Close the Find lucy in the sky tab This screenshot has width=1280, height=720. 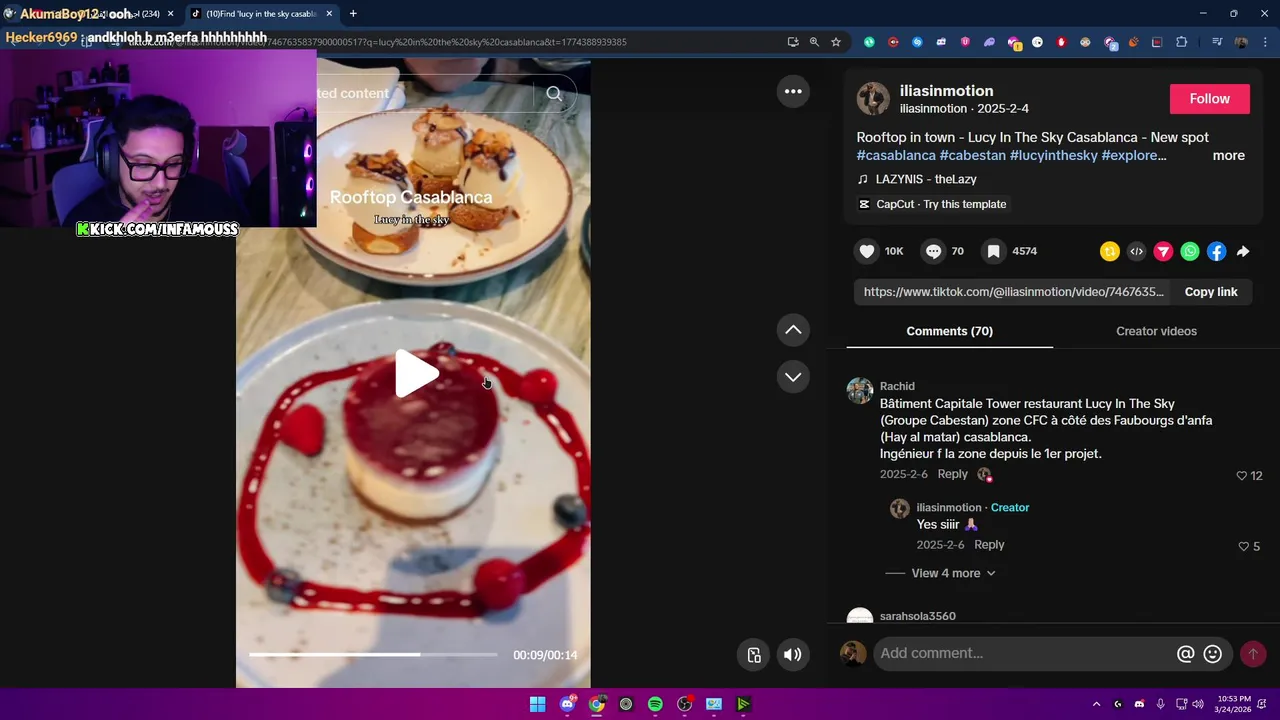tap(329, 14)
